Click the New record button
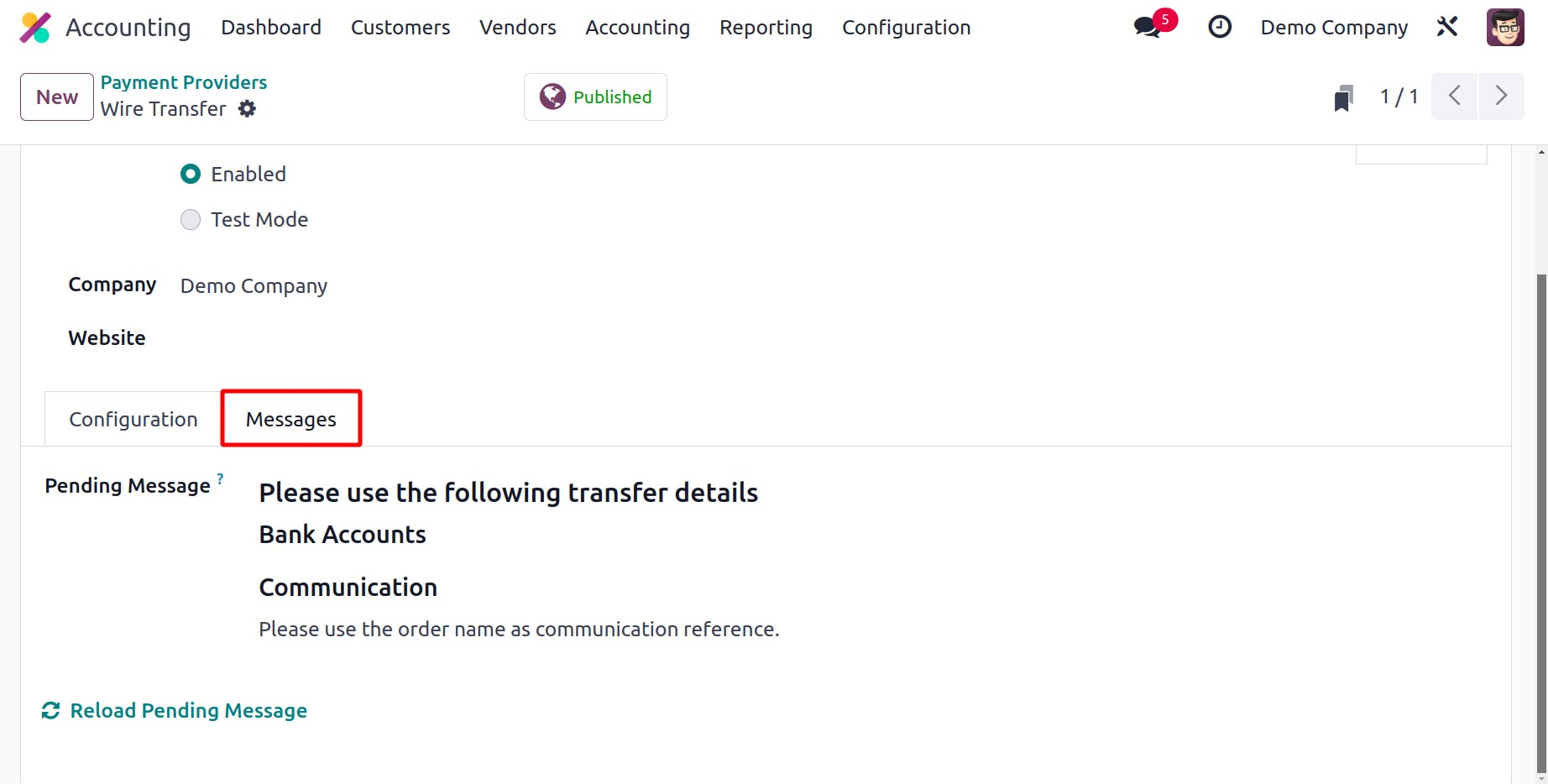Viewport: 1548px width, 784px height. (57, 97)
